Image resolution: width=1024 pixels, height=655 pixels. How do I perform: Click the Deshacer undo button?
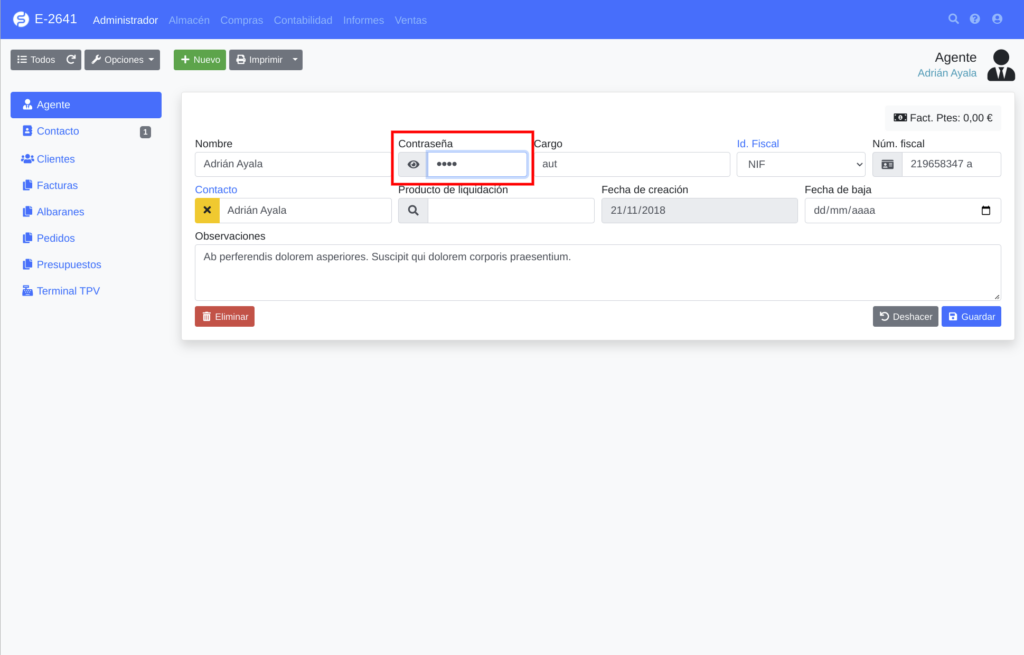pyautogui.click(x=905, y=317)
